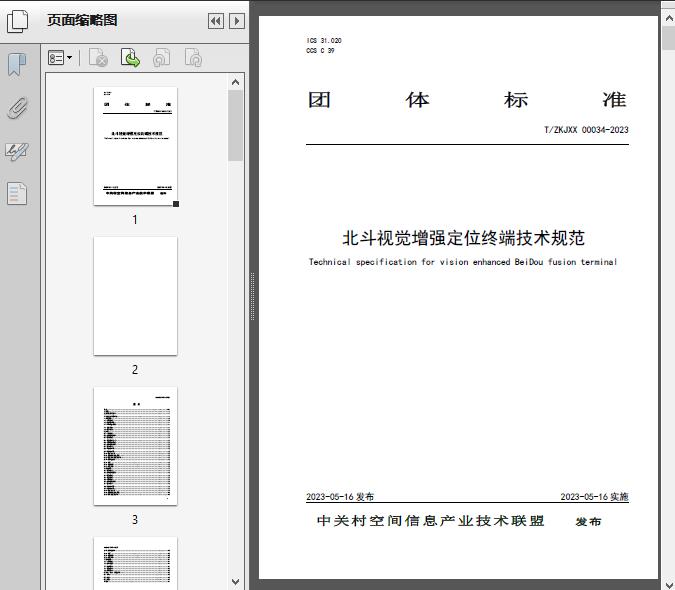Click the document view scroll-down arrow
The image size is (675, 590).
point(669,583)
